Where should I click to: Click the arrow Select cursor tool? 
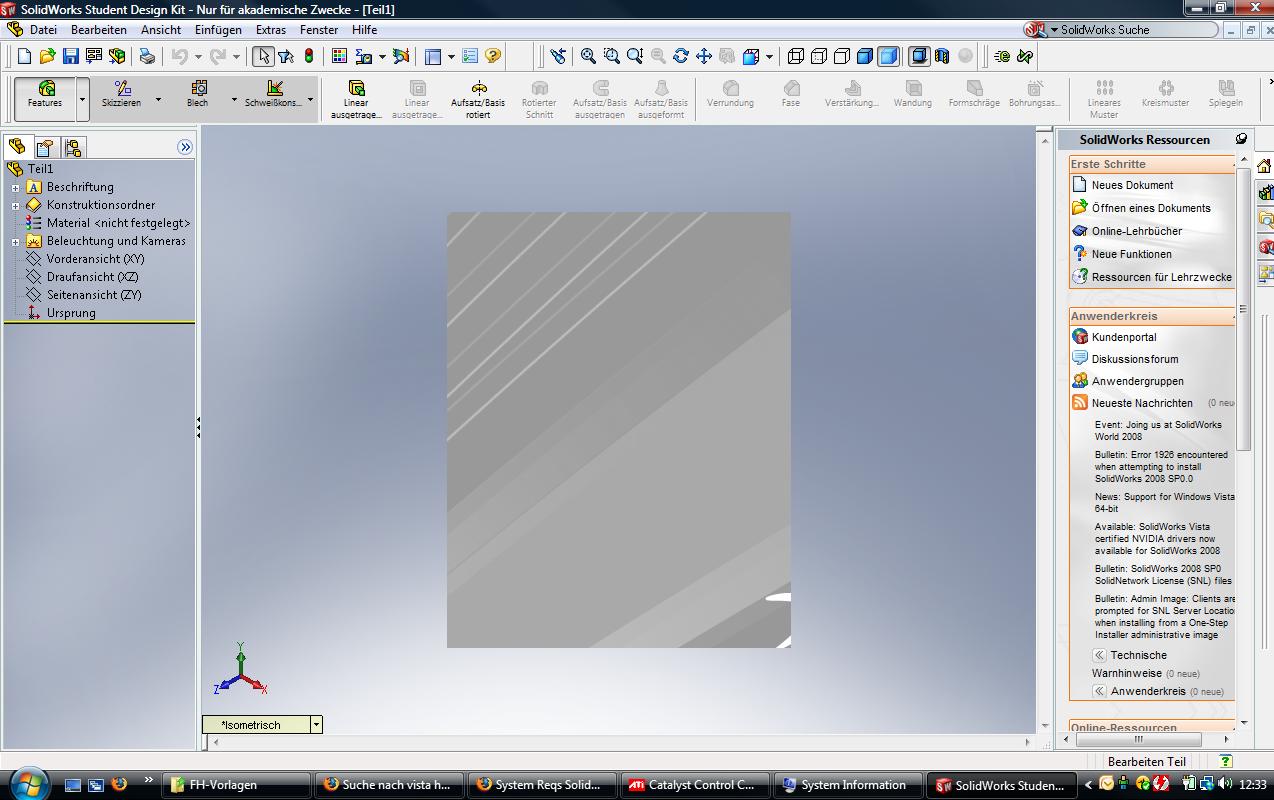[263, 57]
